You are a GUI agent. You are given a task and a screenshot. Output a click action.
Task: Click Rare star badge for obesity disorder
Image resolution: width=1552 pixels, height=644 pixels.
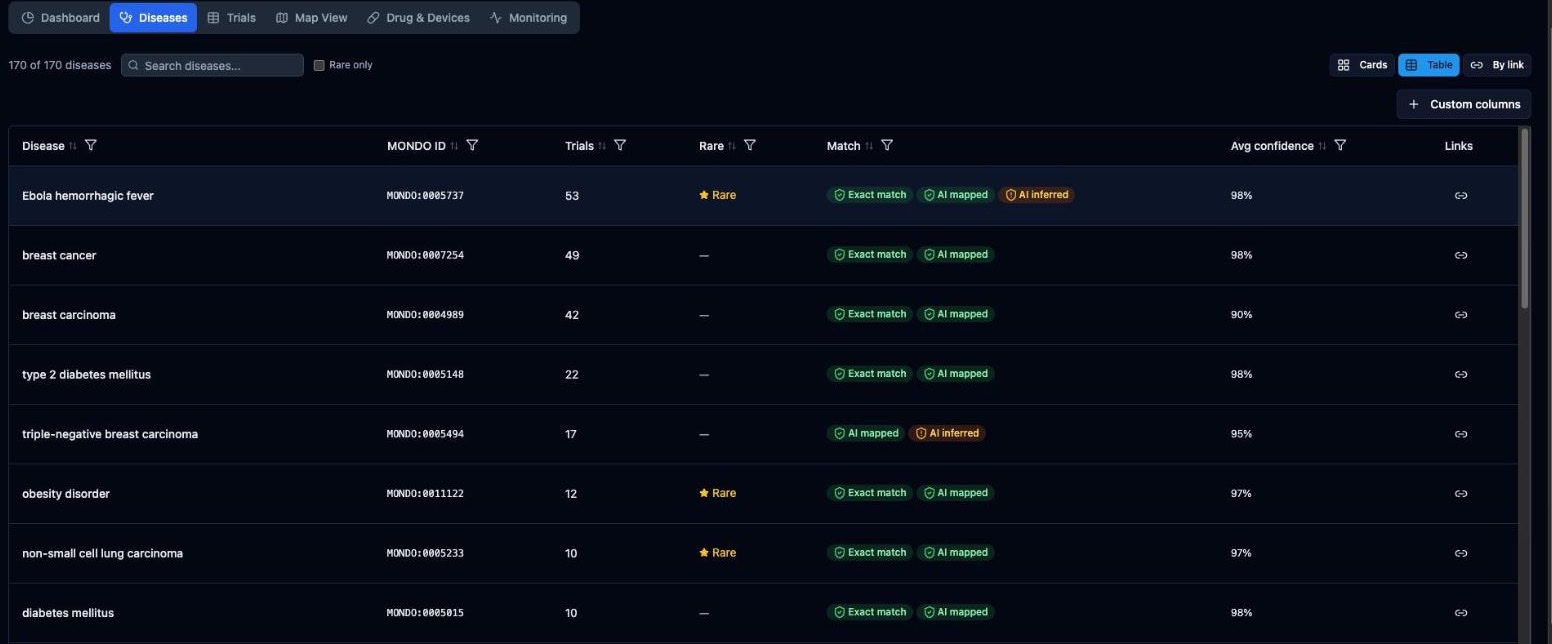[x=717, y=493]
